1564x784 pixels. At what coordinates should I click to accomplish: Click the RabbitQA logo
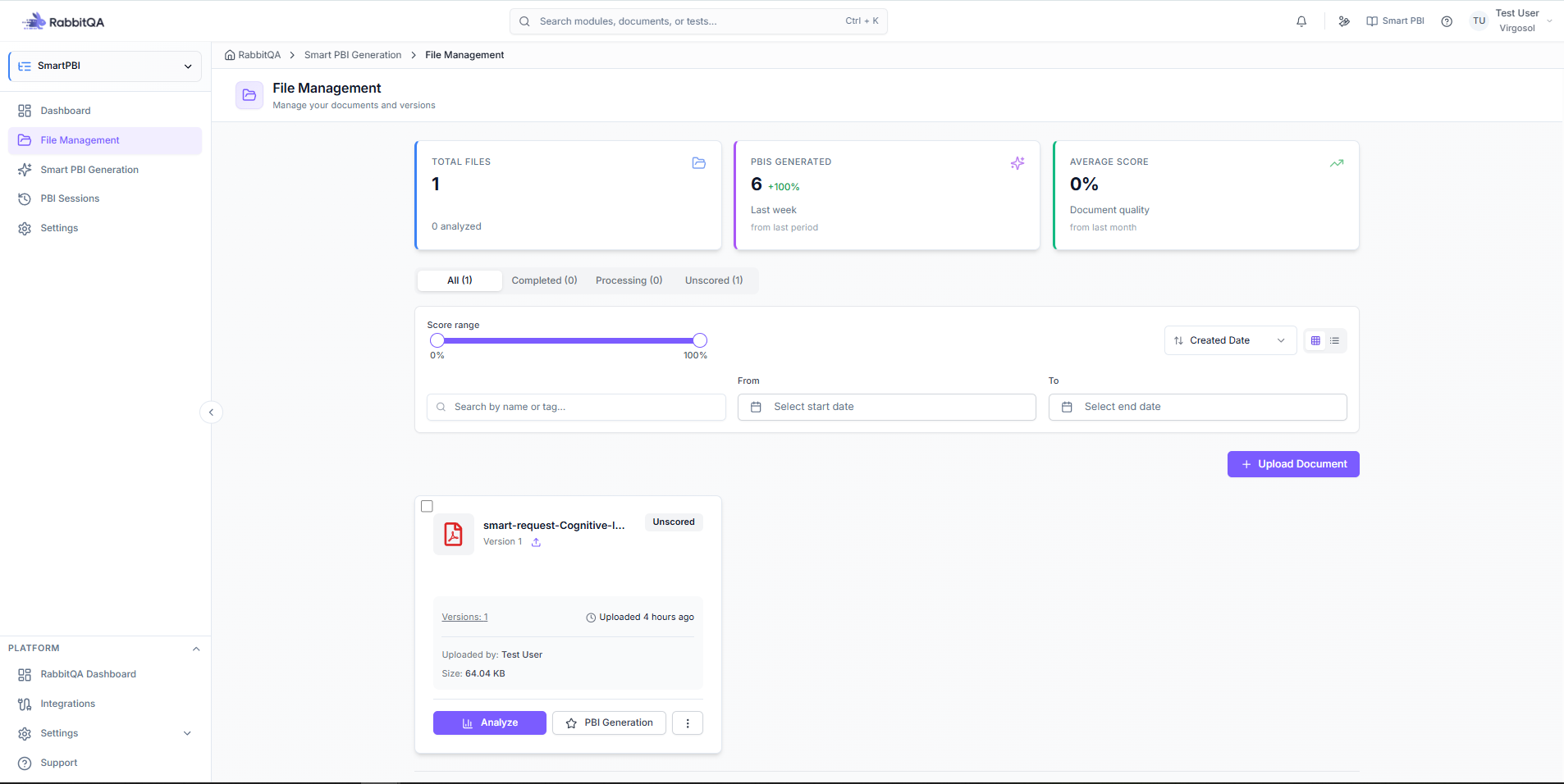pos(63,22)
